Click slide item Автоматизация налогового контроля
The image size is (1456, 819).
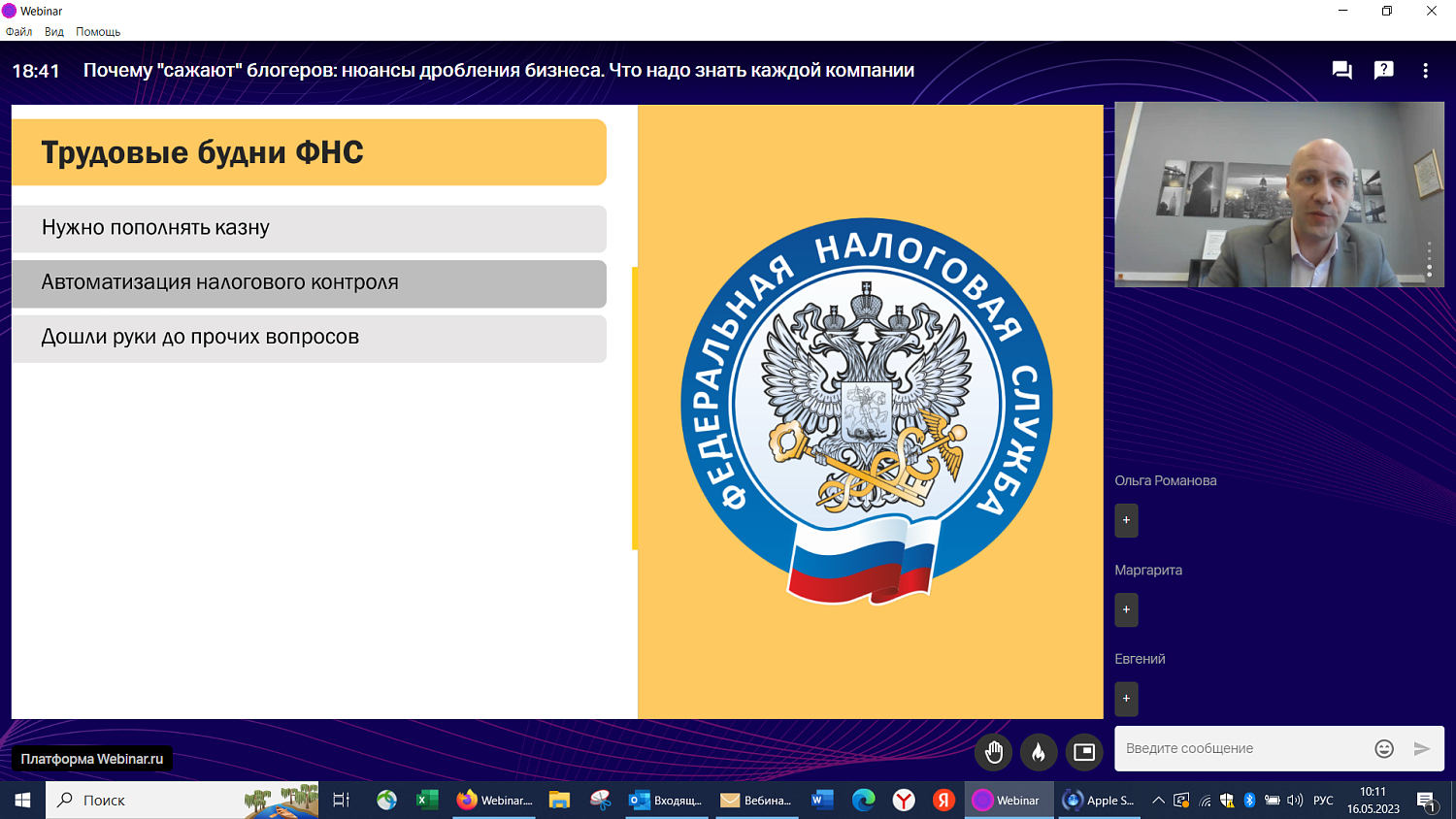click(309, 283)
